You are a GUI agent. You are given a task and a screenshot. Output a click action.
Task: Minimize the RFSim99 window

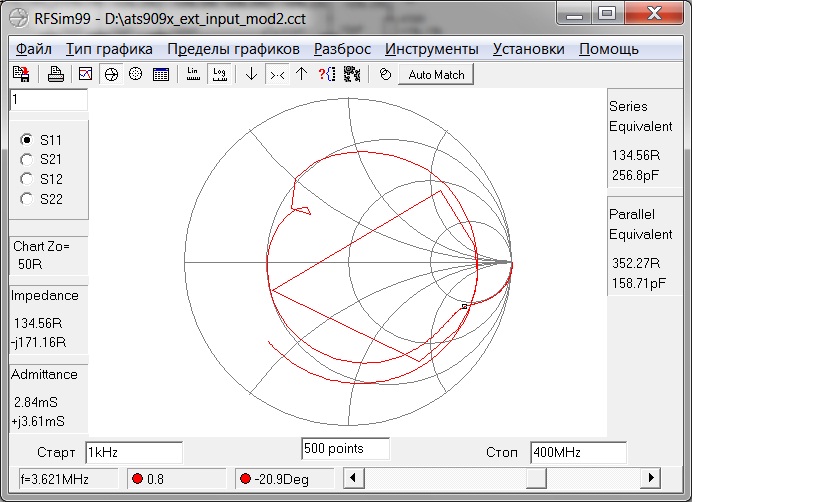point(575,14)
